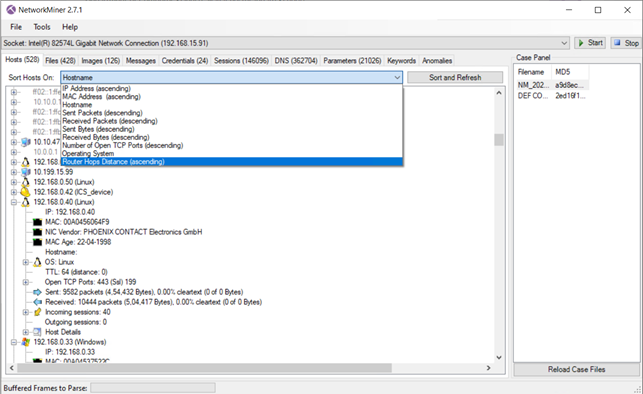The height and width of the screenshot is (394, 643).
Task: Open the Help menu
Action: (70, 27)
